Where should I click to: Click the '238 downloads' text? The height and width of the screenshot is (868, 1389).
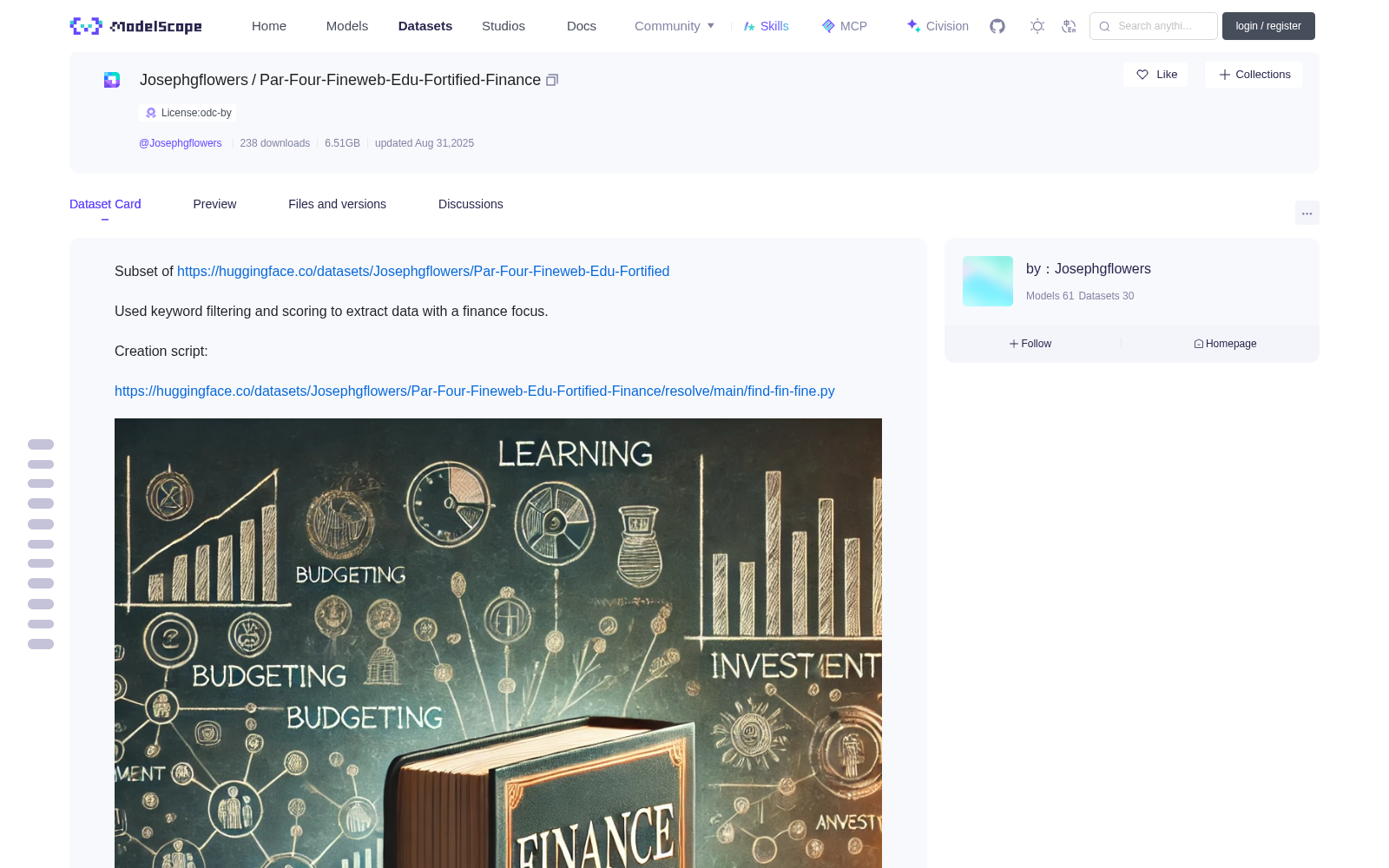pyautogui.click(x=275, y=143)
